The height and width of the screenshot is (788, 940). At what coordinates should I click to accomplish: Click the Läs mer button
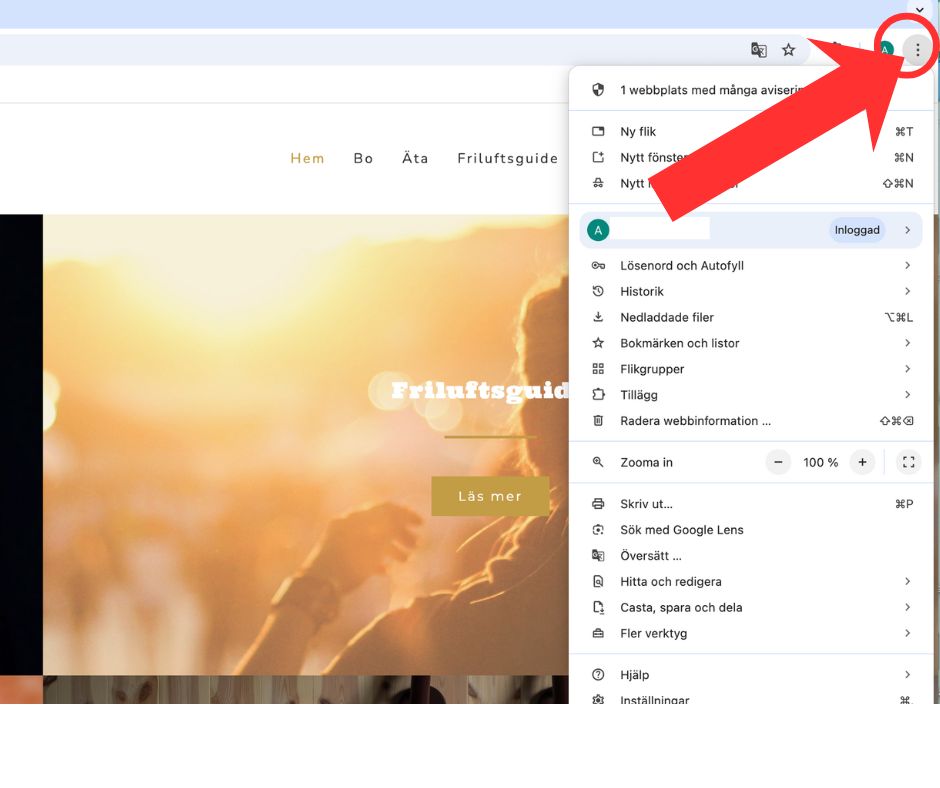[x=490, y=496]
